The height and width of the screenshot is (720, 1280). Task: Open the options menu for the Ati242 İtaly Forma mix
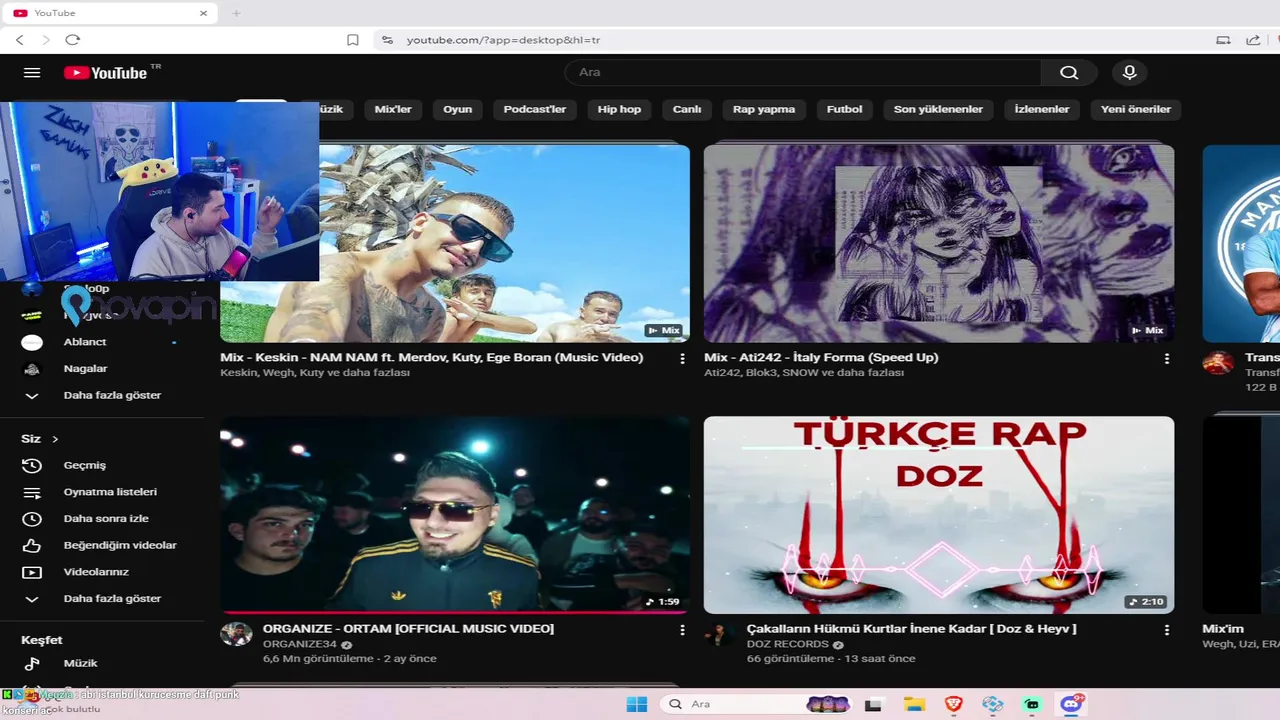pyautogui.click(x=1166, y=358)
